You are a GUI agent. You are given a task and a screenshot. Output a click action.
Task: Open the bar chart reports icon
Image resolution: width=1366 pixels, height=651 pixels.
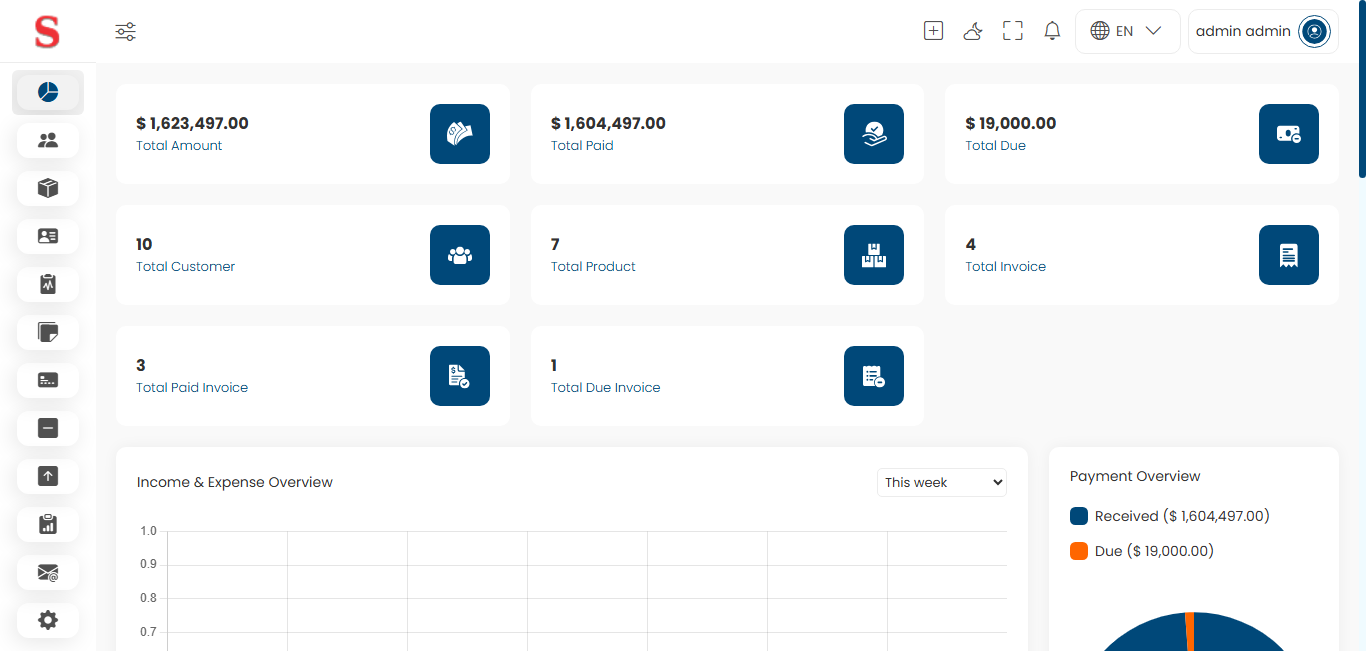(47, 524)
